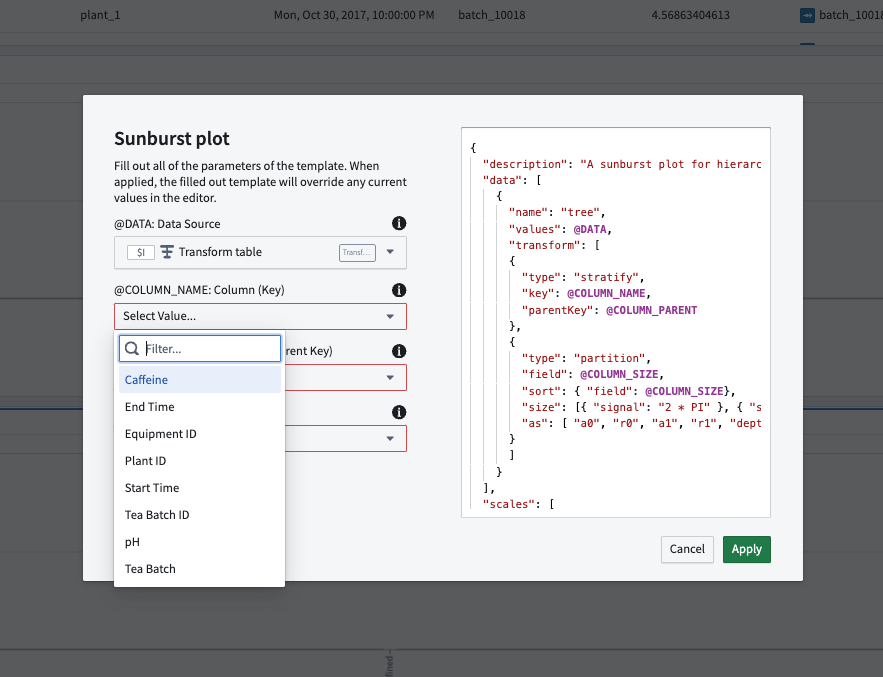Click the Transform table icon in the data source
The image size is (883, 677).
point(167,252)
